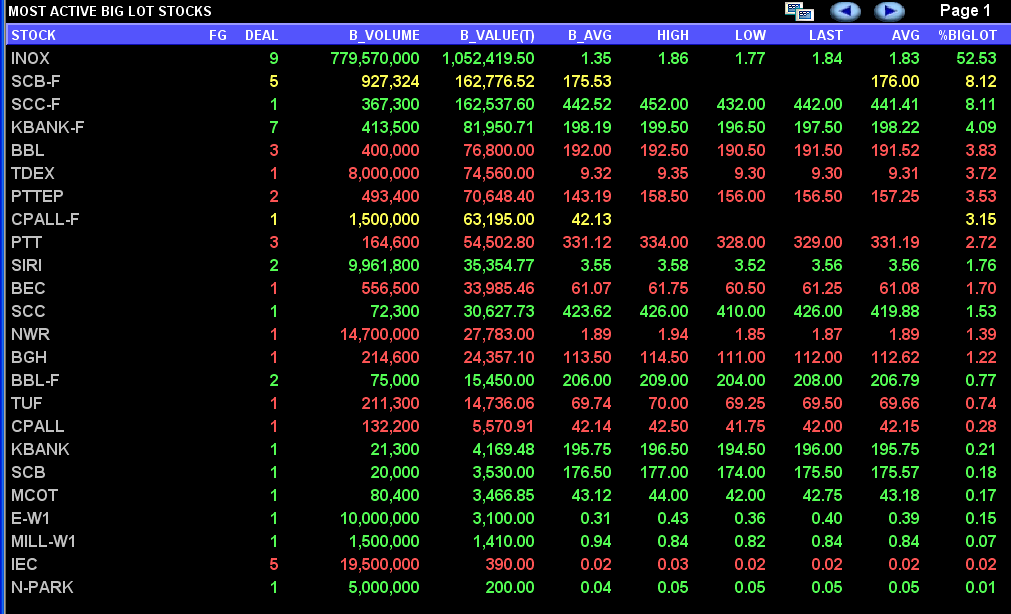Select the NWR stock symbol
The image size is (1011, 614).
click(x=30, y=335)
